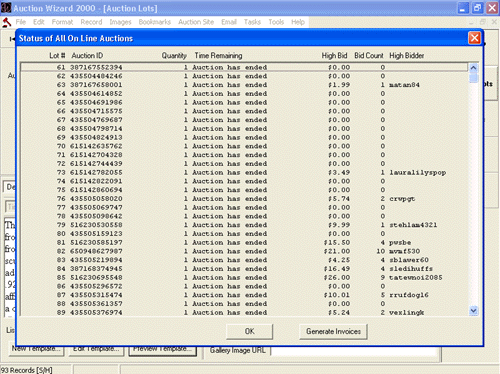Click auction ID 435504484246 in lot 62
Image resolution: width=500 pixels, height=374 pixels.
(x=96, y=76)
